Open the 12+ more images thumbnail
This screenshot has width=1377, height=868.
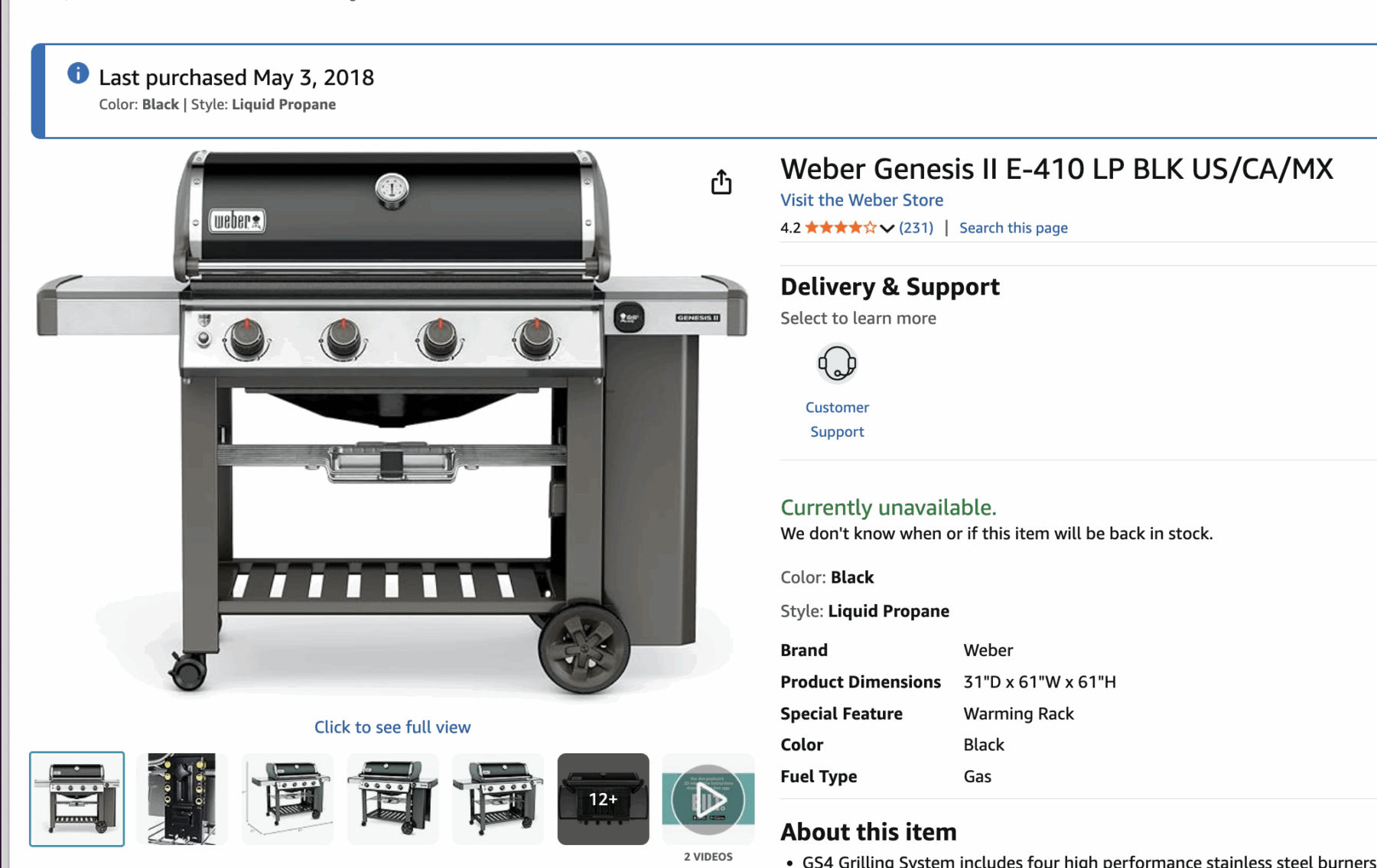point(604,799)
